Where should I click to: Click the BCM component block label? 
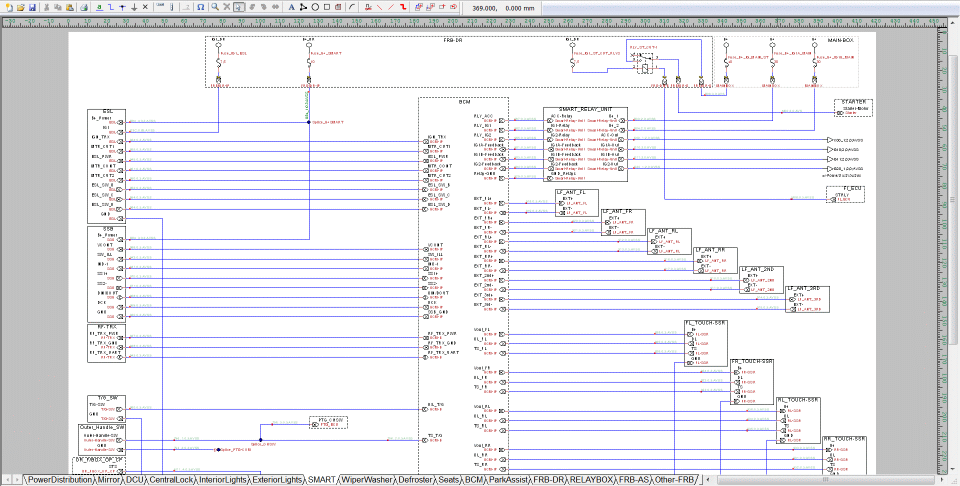(464, 102)
